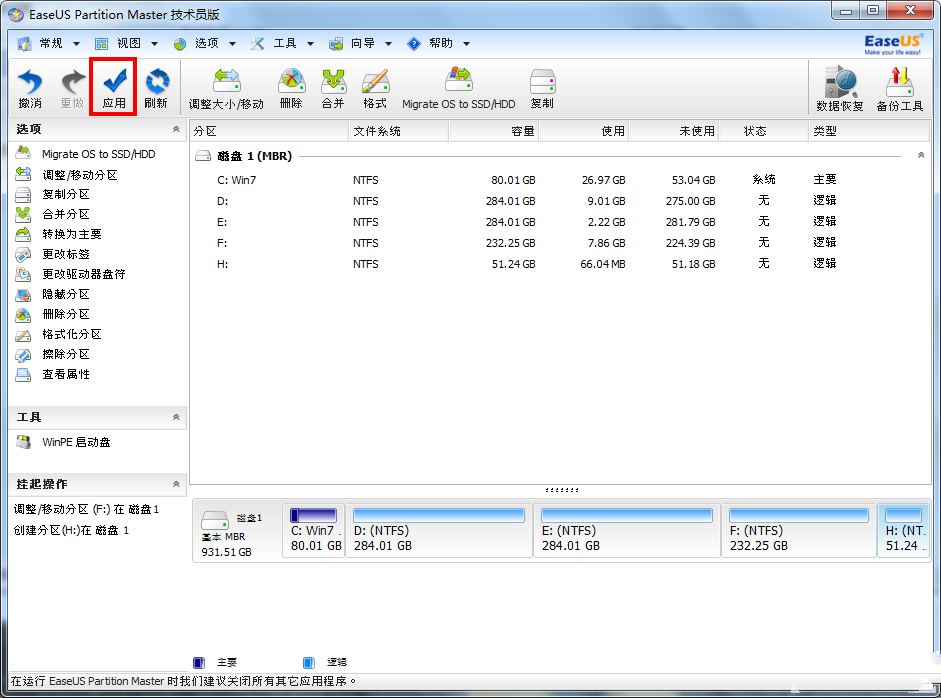This screenshot has width=941, height=698.
Task: Choose 转换为主要 in options sidebar
Action: 59,234
